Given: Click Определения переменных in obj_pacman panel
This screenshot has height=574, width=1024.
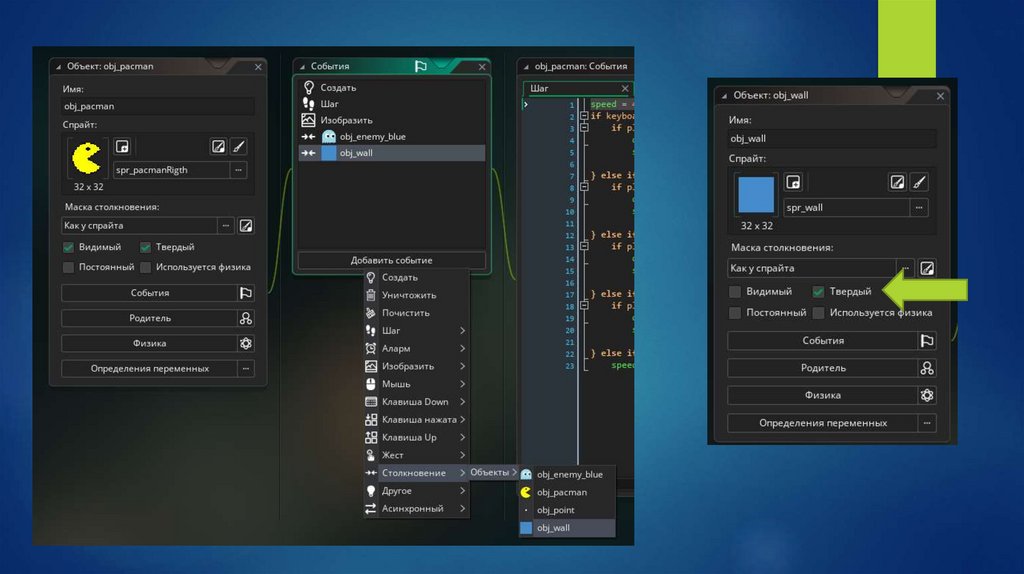Looking at the screenshot, I should click(x=150, y=368).
